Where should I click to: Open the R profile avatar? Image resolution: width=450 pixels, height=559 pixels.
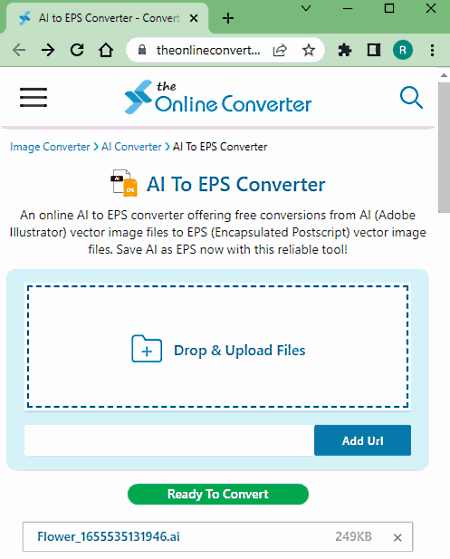click(403, 50)
